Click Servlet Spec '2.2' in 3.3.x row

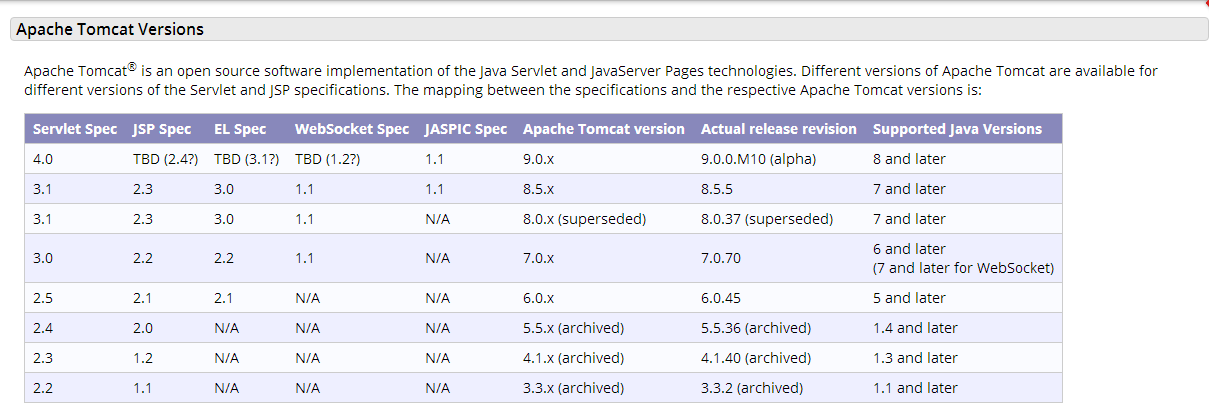(x=43, y=388)
